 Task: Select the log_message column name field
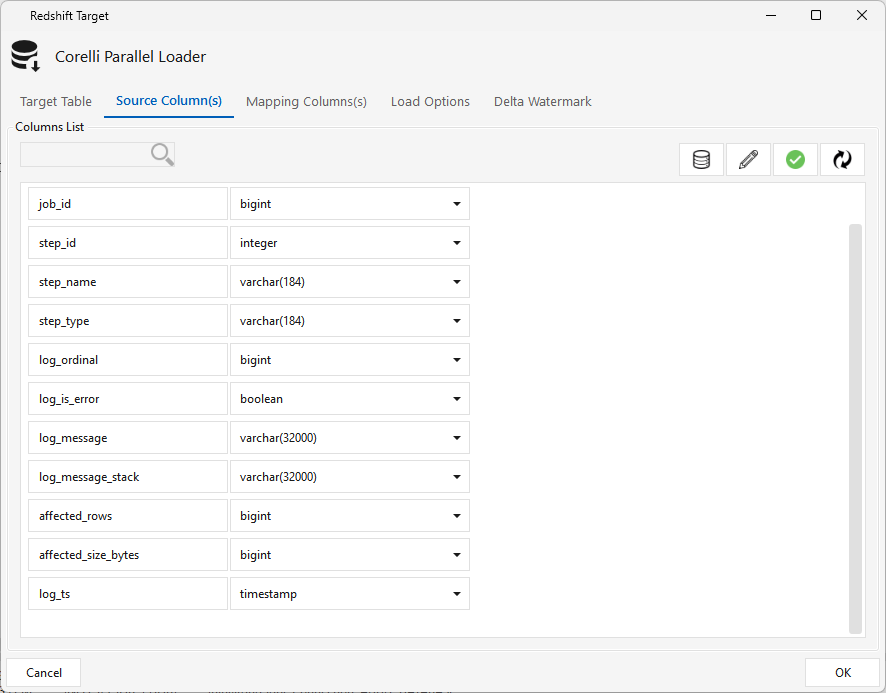tap(128, 438)
